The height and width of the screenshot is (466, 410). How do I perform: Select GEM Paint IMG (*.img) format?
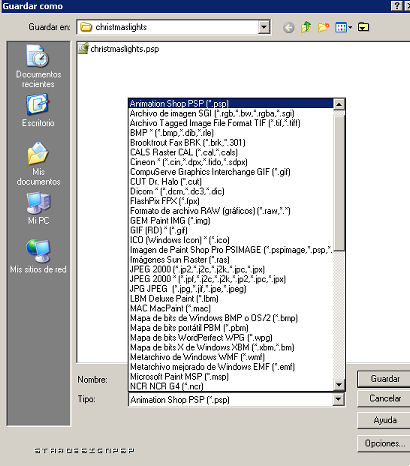pyautogui.click(x=231, y=221)
